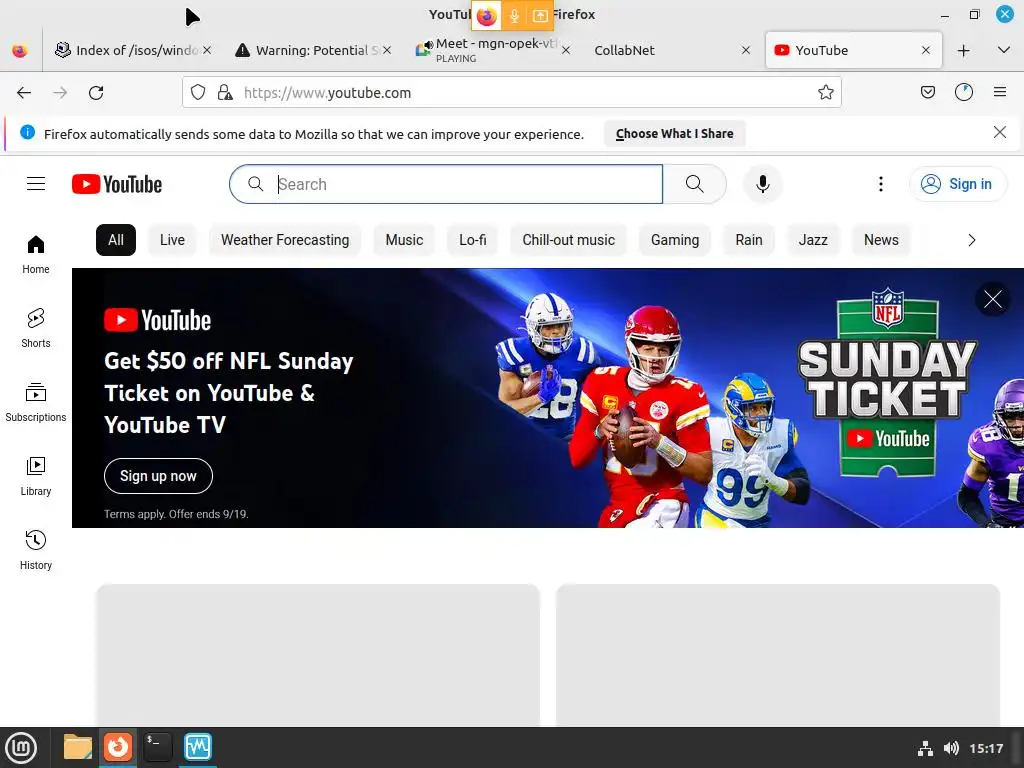Open the file manager from taskbar
Viewport: 1024px width, 768px height.
pos(77,747)
